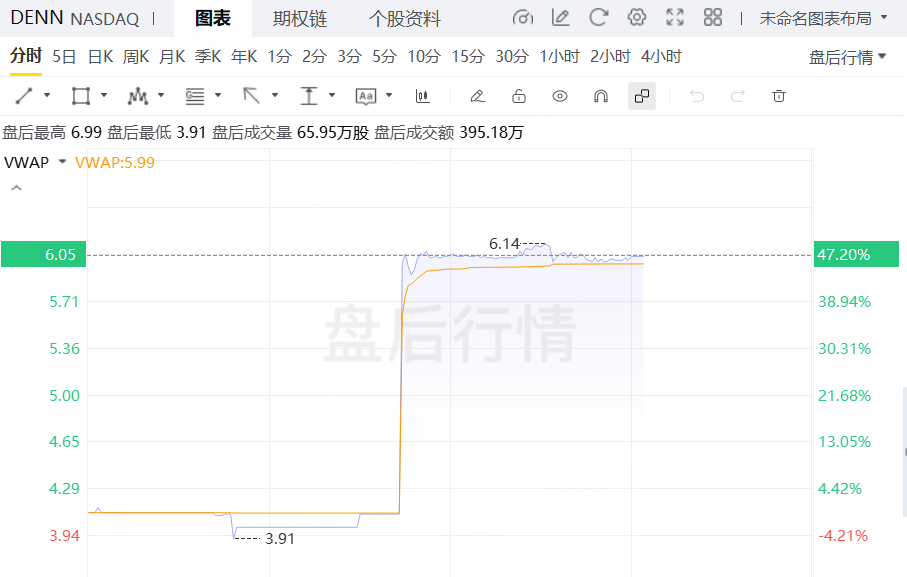The height and width of the screenshot is (577, 907).
Task: Open the 未命名图表布局 layout dropdown
Action: click(823, 18)
